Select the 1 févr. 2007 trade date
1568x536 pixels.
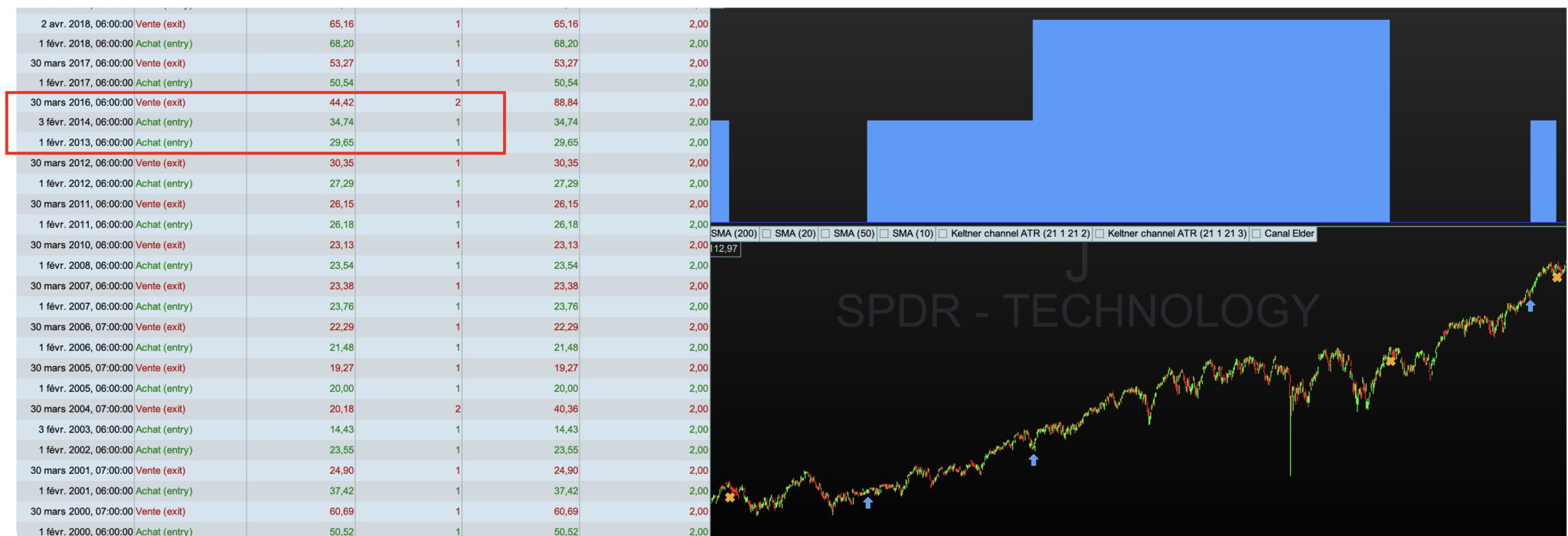pos(86,306)
